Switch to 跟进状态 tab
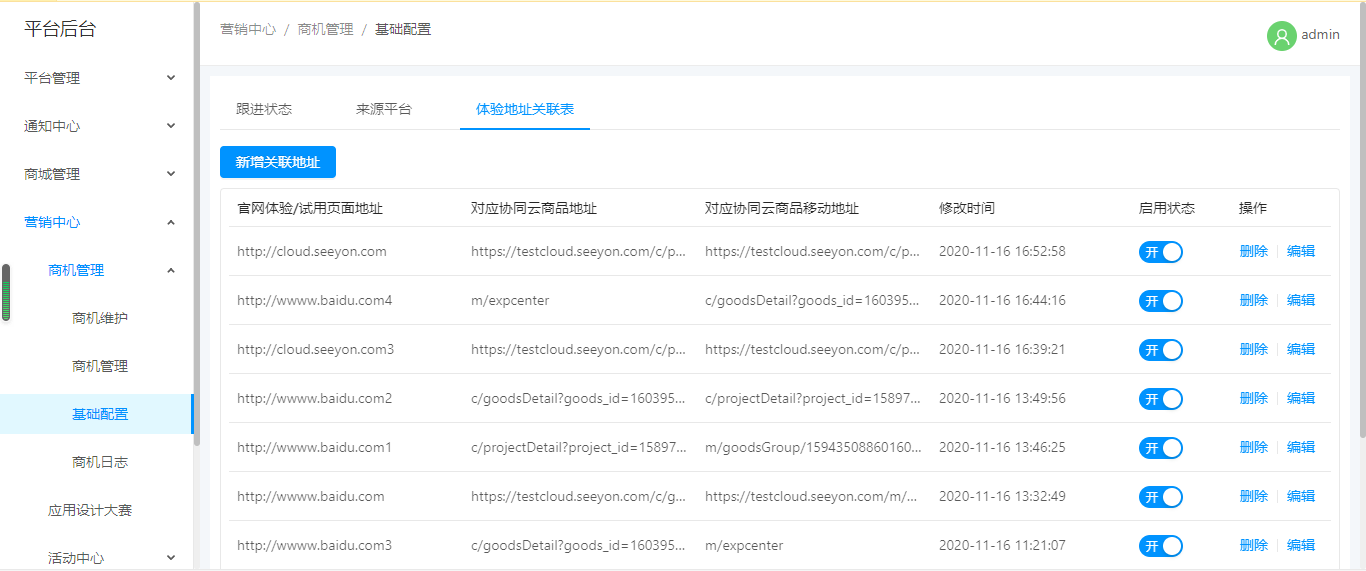The width and height of the screenshot is (1366, 571). pyautogui.click(x=264, y=109)
